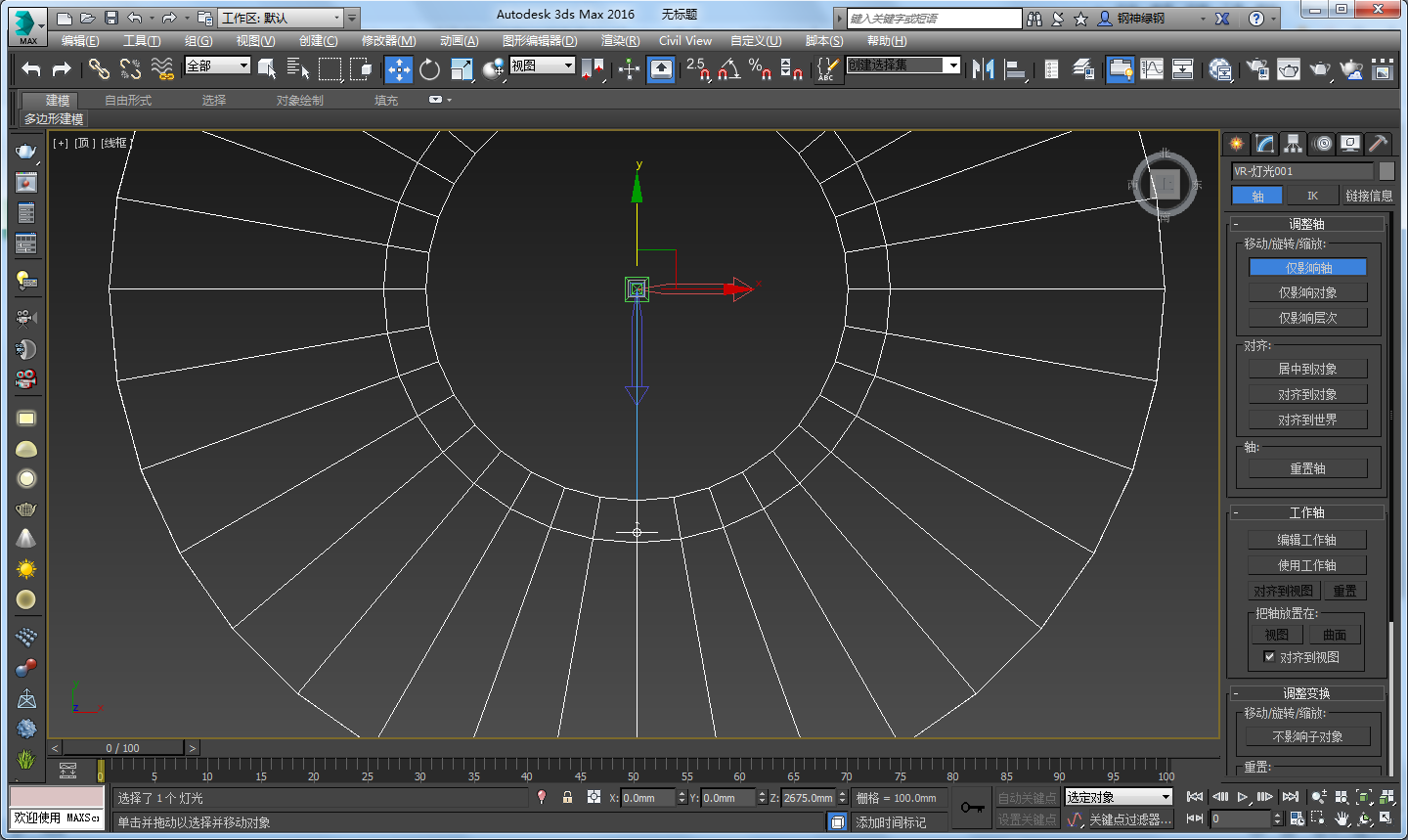Select the Link tool icon
Screen dimensions: 1408x840
pos(99,68)
